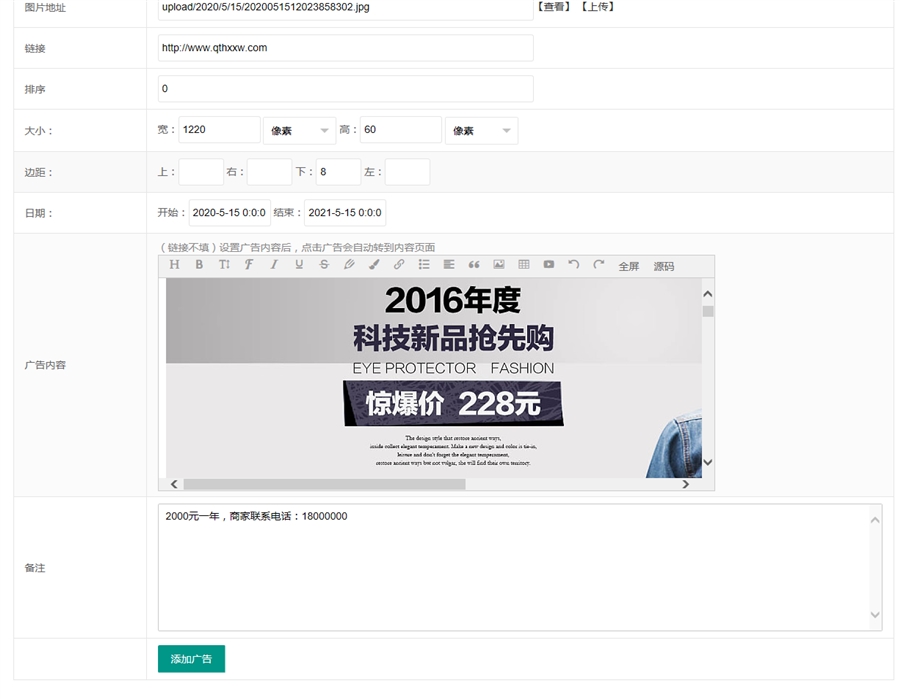Insert a video via toolbar icon
The height and width of the screenshot is (699, 900).
pyautogui.click(x=549, y=265)
